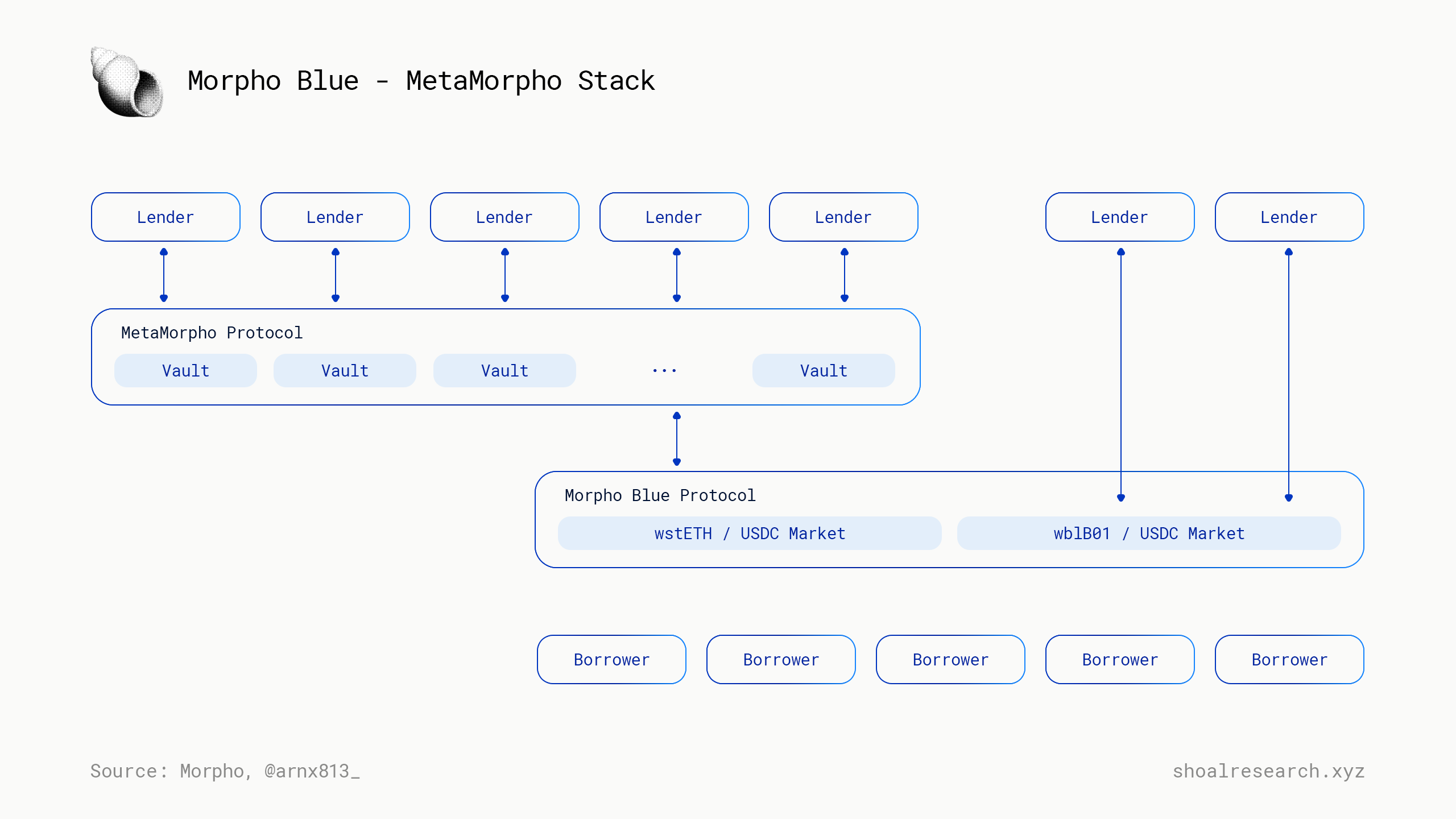Screen dimensions: 1456x819
Task: Click the leftmost Lender box
Action: click(166, 217)
